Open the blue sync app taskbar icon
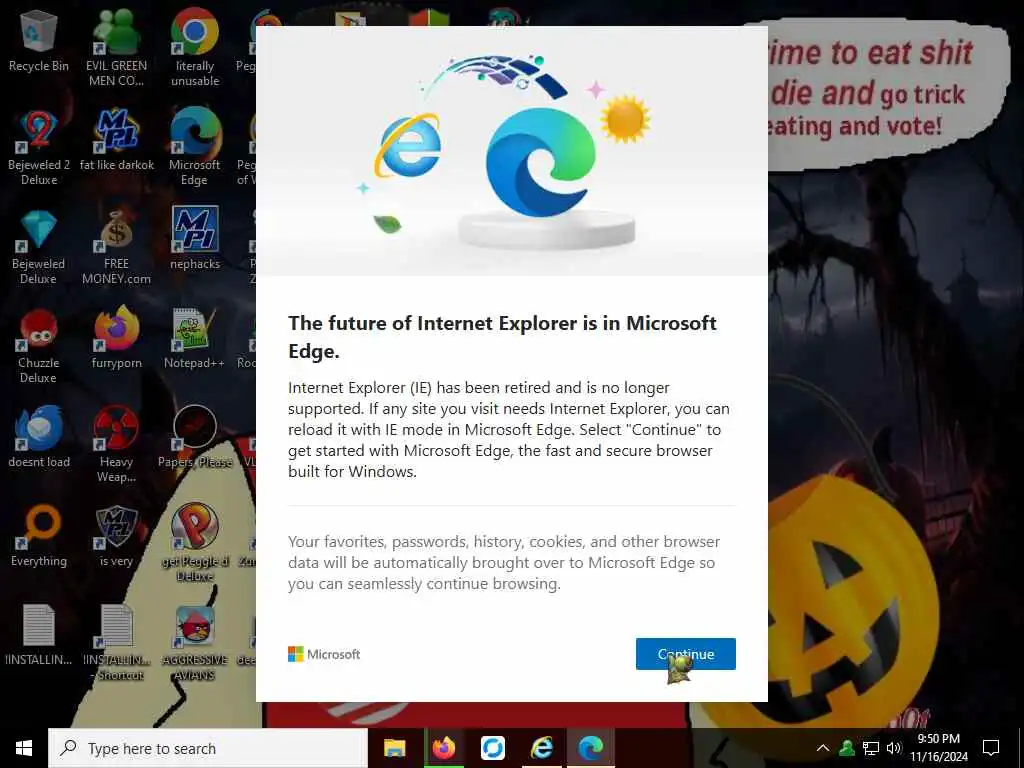 [492, 748]
